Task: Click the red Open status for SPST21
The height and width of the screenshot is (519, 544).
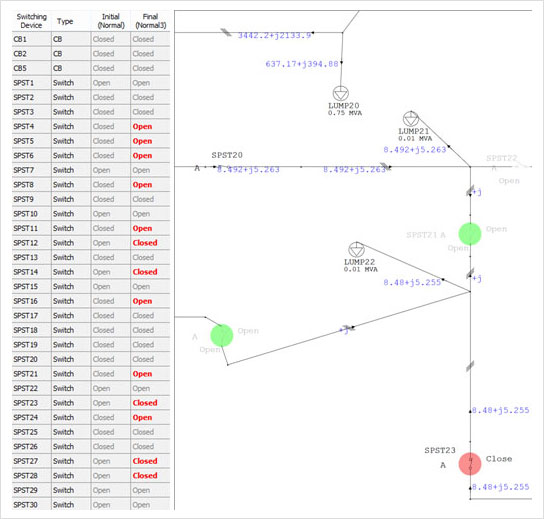Action: point(142,374)
